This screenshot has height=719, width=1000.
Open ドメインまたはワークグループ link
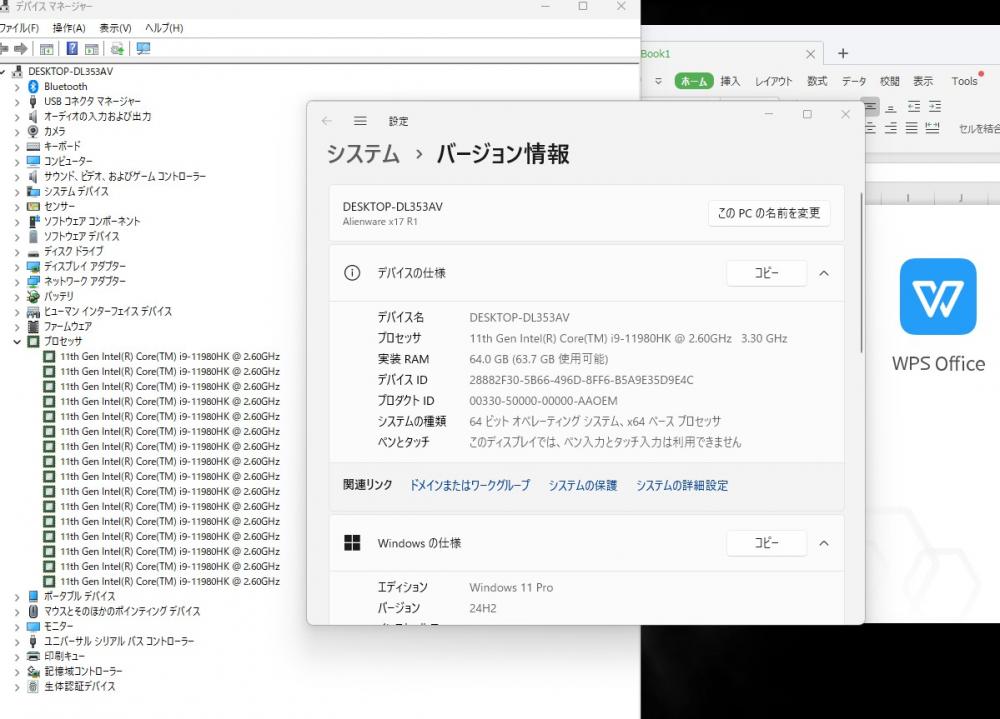click(469, 485)
